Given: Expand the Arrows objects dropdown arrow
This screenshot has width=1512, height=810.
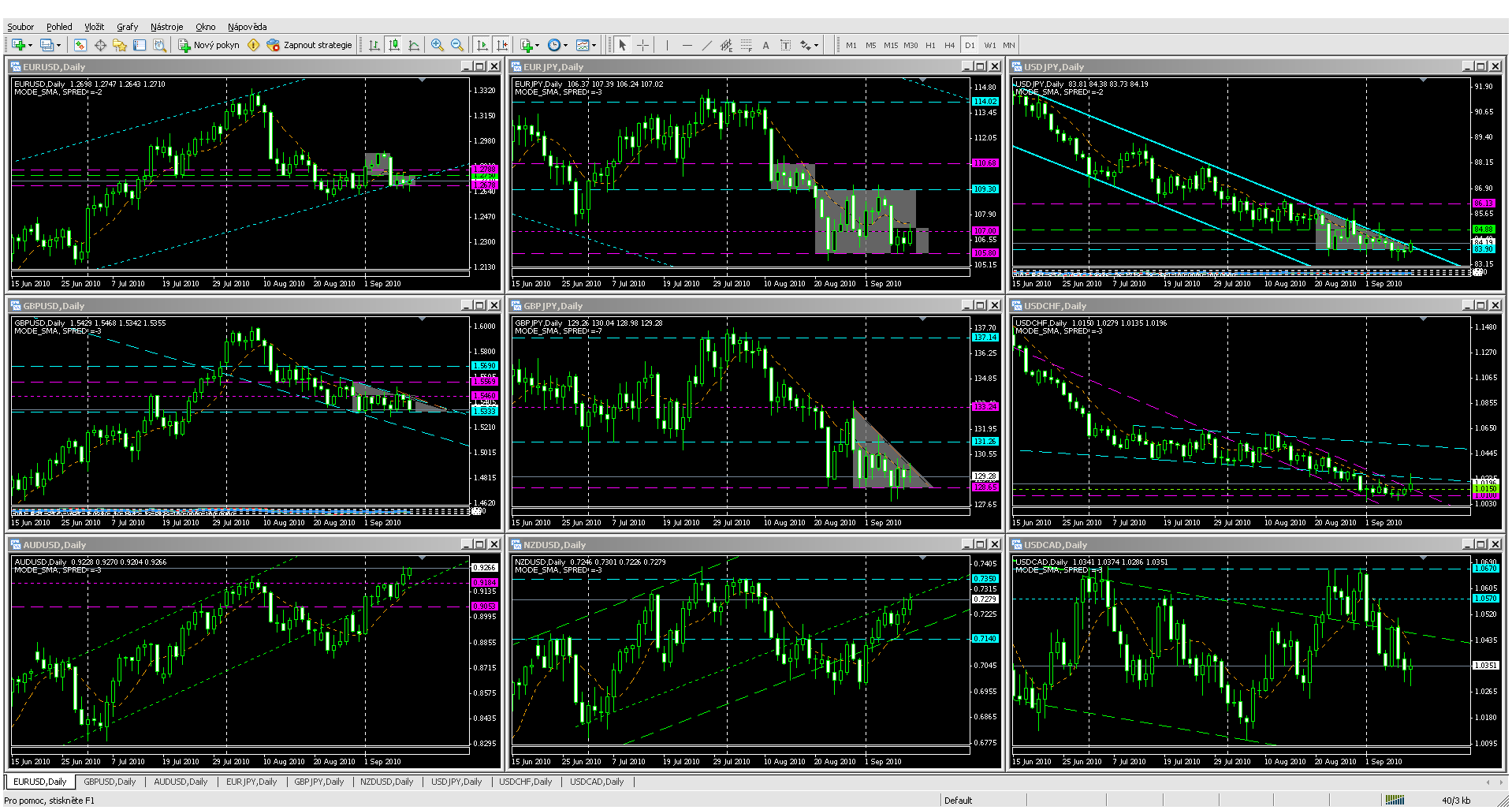Looking at the screenshot, I should point(817,45).
